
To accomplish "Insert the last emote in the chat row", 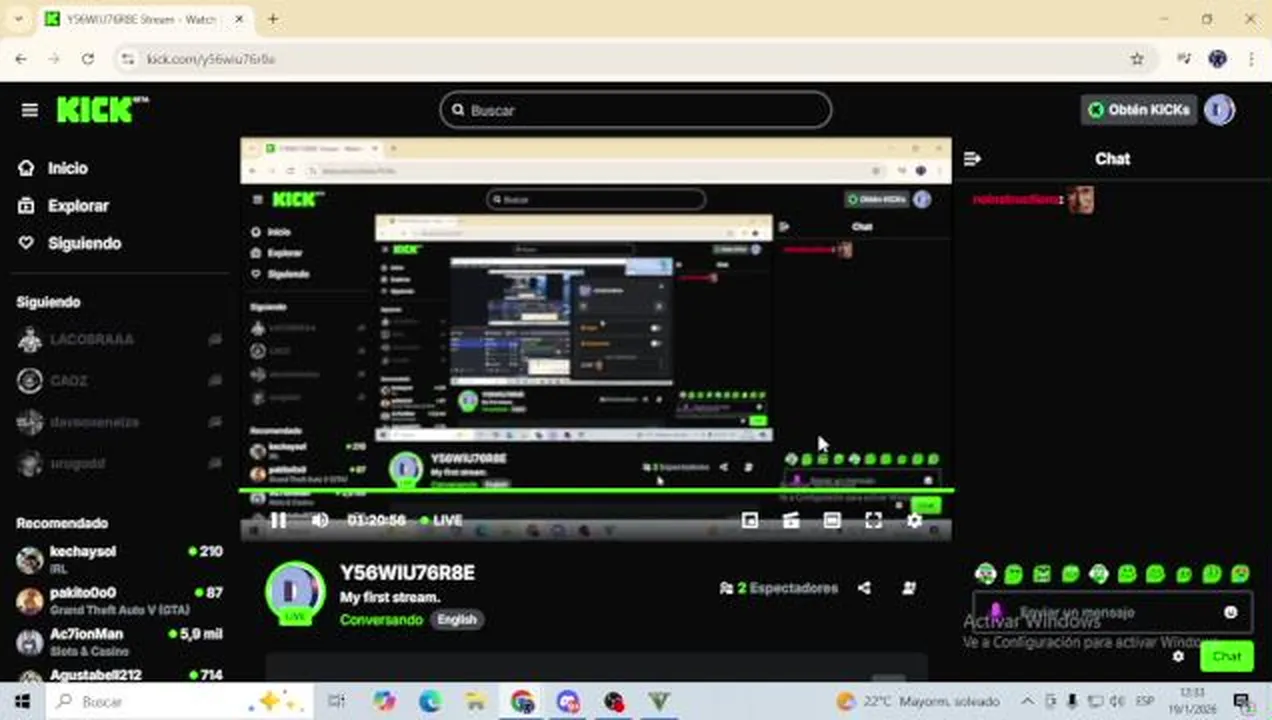I will [1241, 574].
